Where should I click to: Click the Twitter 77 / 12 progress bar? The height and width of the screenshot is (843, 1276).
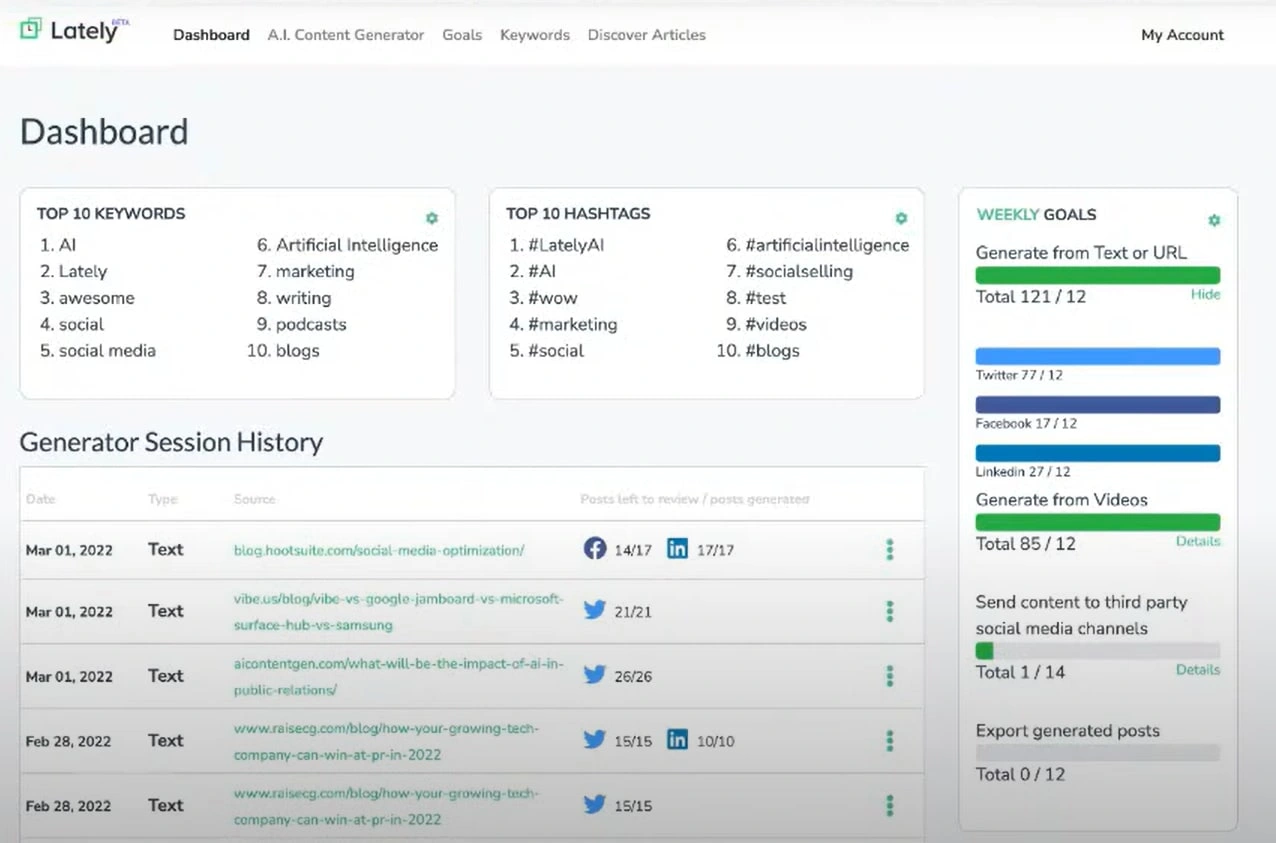(x=1098, y=356)
